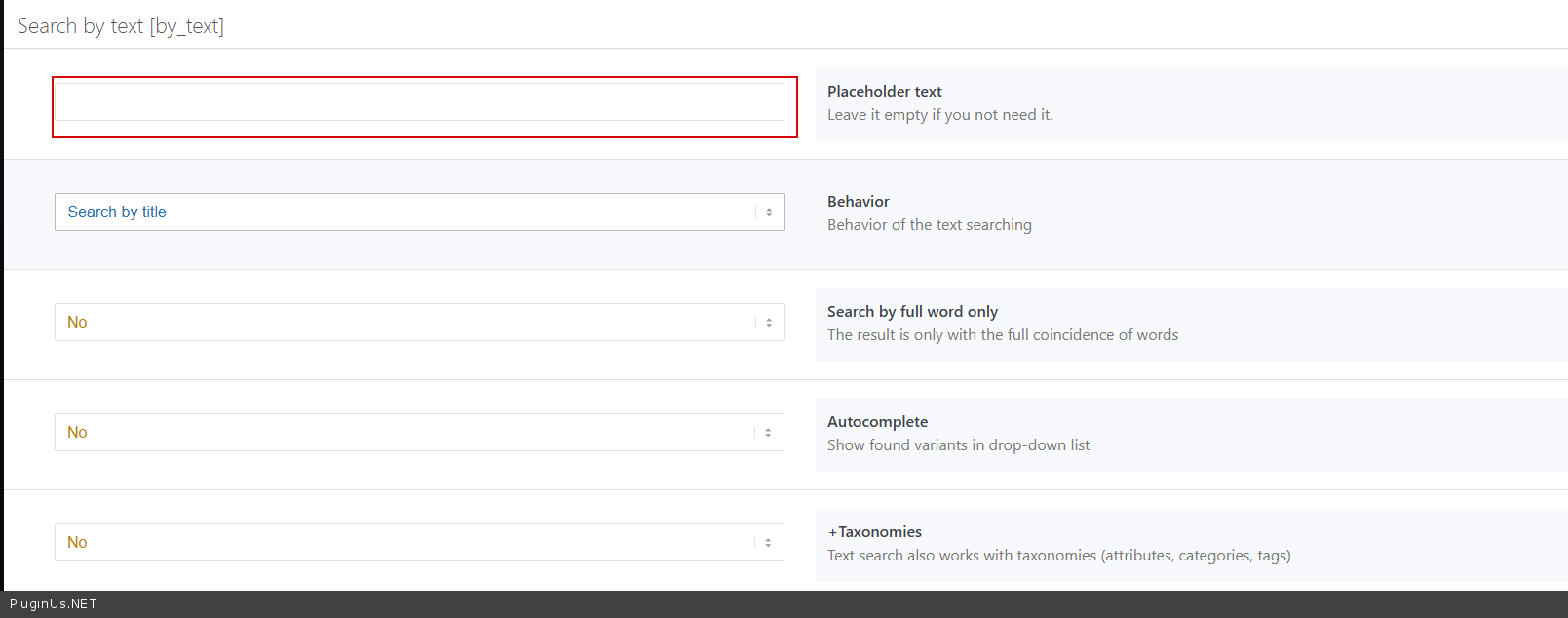Click the +Taxonomies option label

pos(874,532)
